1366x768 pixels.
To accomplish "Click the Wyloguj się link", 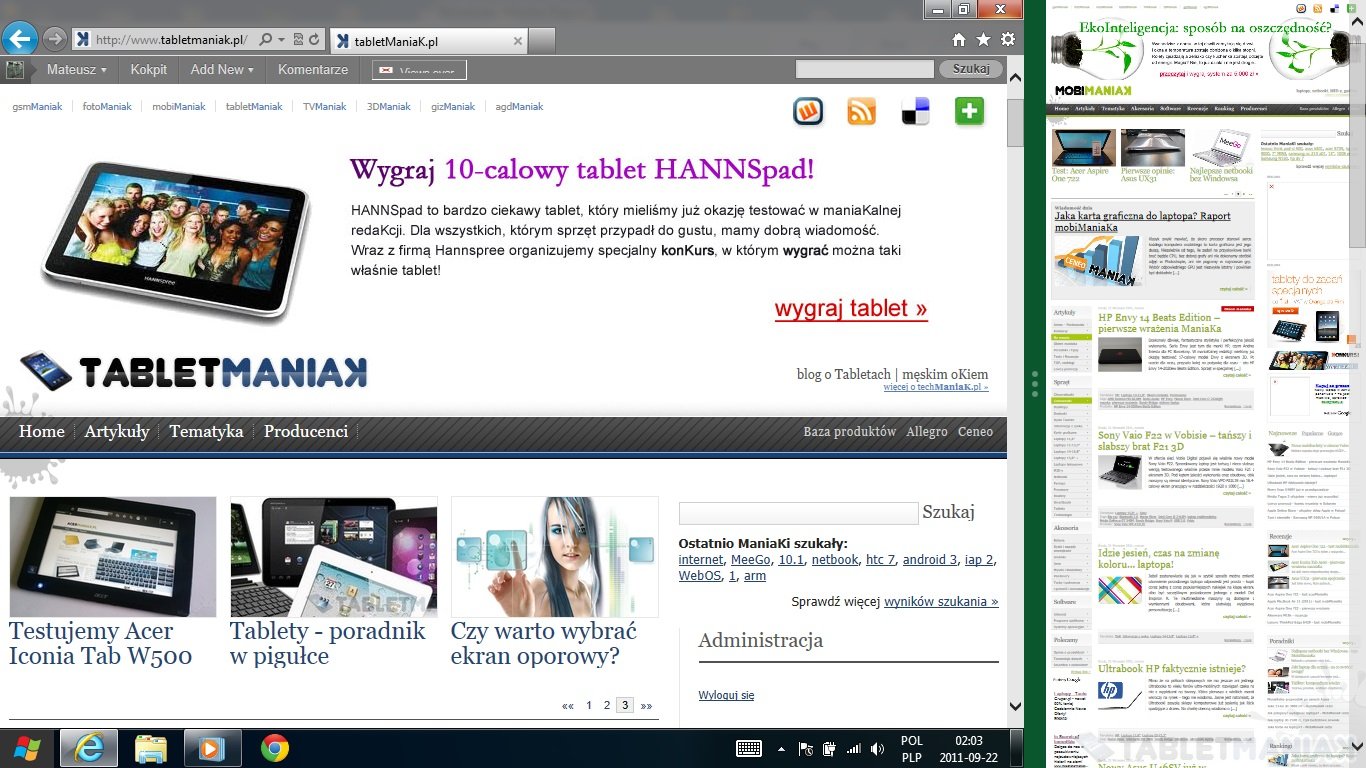I will [726, 695].
